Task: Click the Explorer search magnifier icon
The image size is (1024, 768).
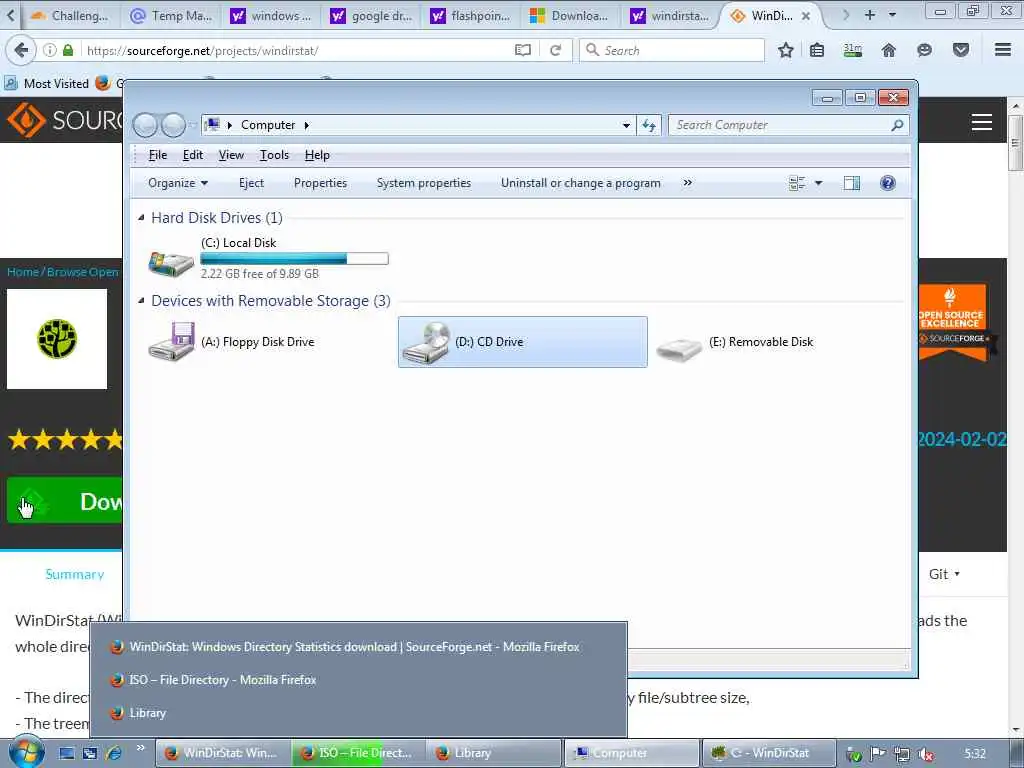Action: [x=897, y=125]
